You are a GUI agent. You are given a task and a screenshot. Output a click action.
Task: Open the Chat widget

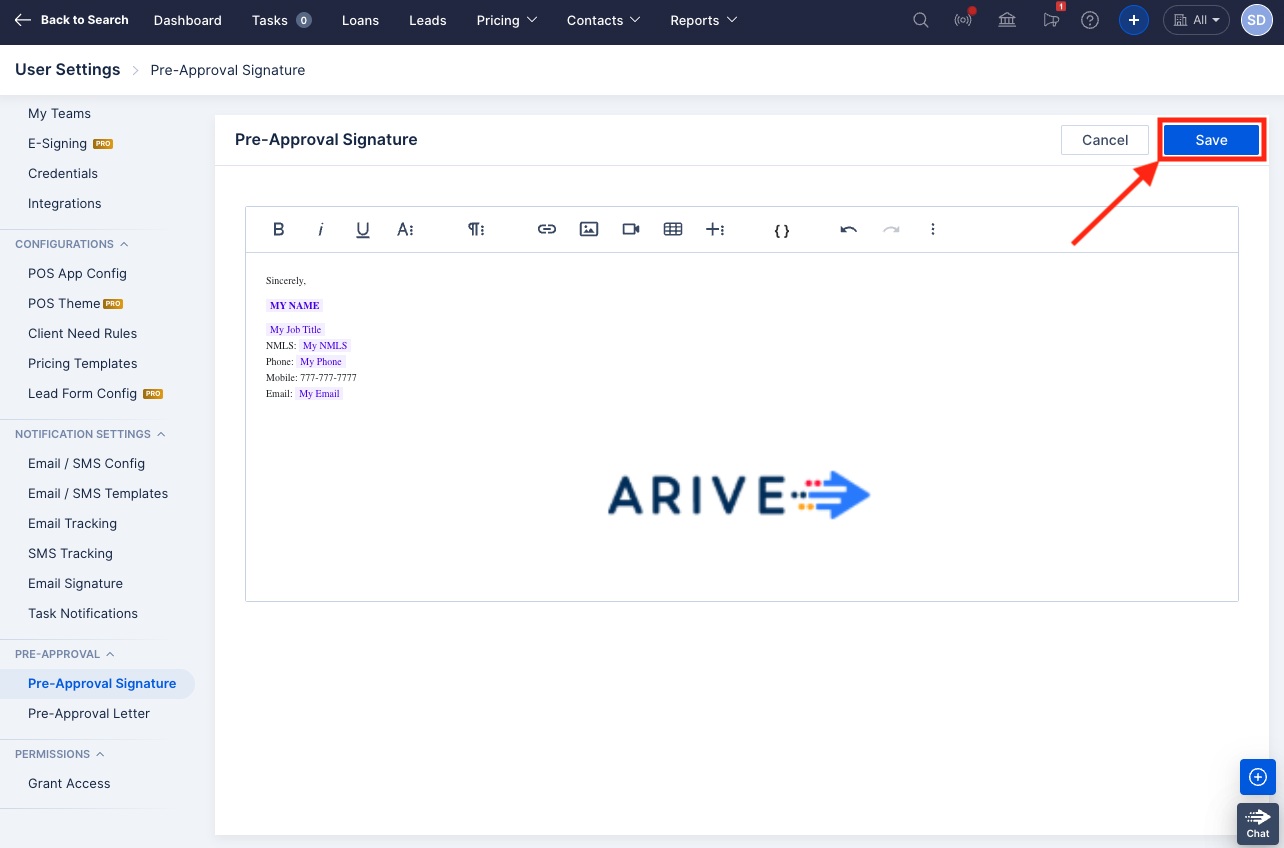pos(1258,823)
